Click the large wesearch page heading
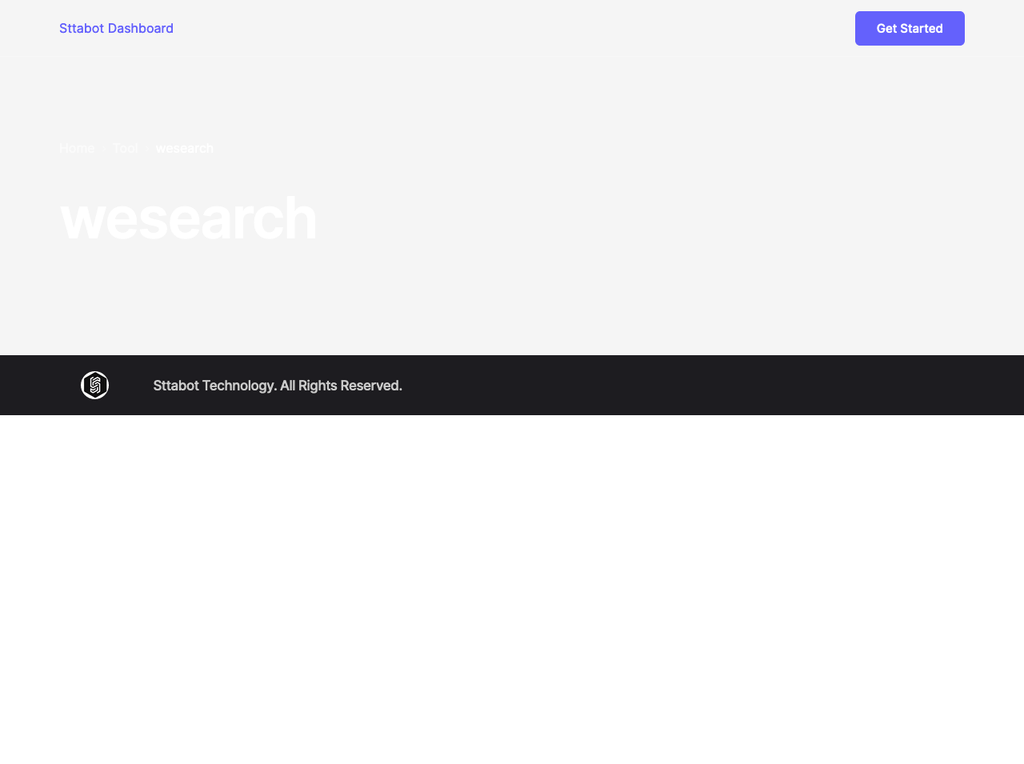Viewport: 1024px width, 764px height. (x=188, y=218)
